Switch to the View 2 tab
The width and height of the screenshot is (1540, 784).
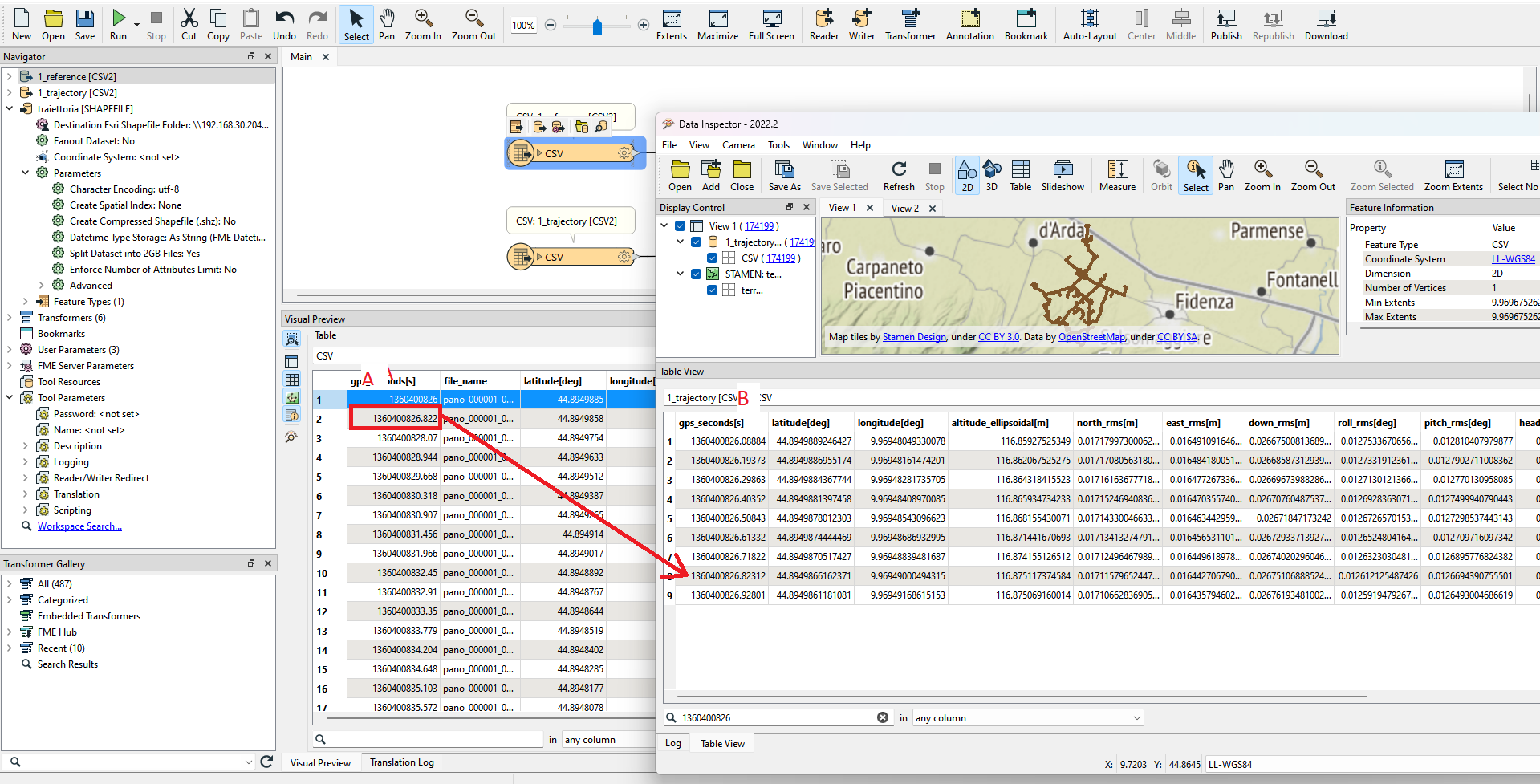pyautogui.click(x=905, y=208)
